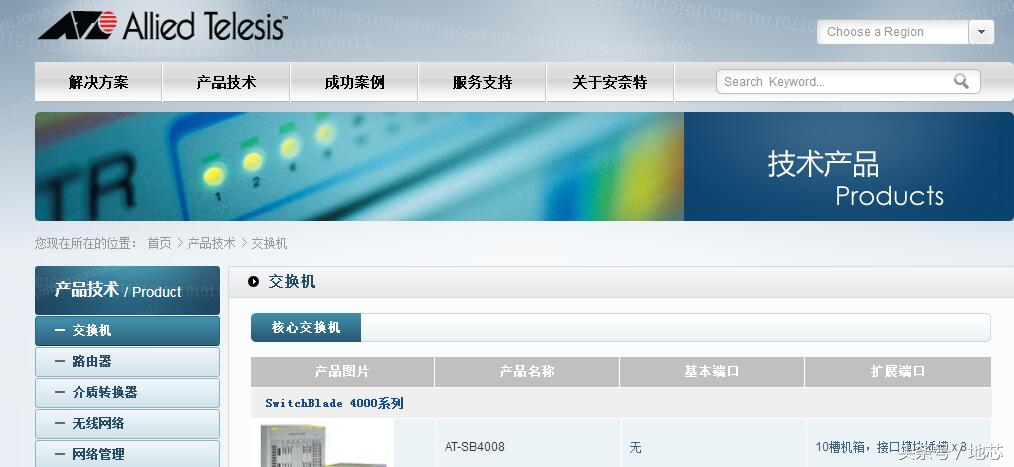1014x467 pixels.
Task: Open the 解决方案 menu
Action: coord(98,82)
